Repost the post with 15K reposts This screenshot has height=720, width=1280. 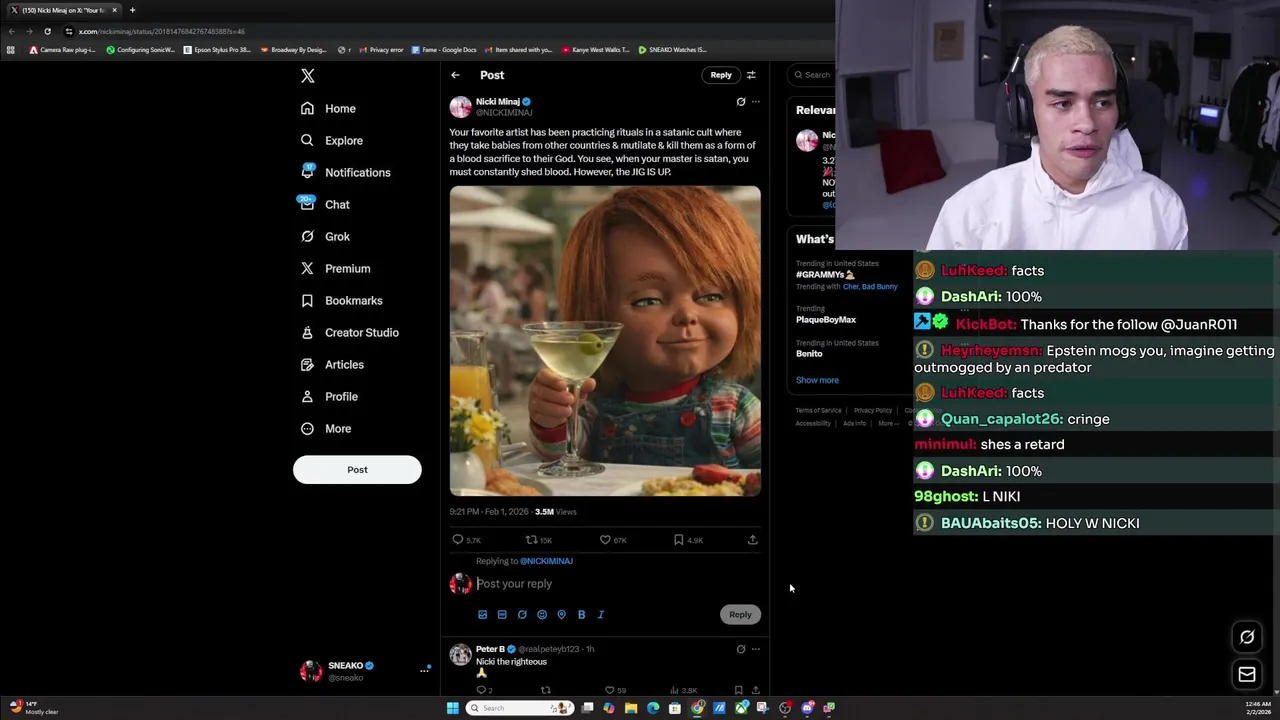click(531, 540)
